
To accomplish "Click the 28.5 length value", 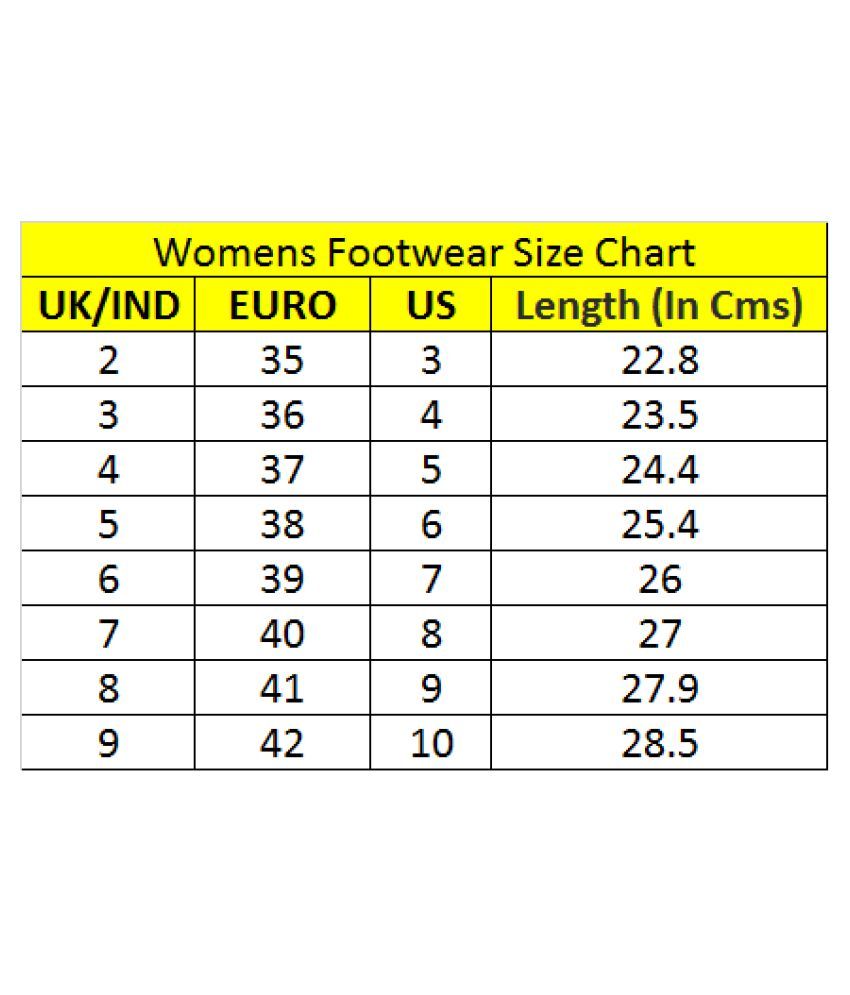I will click(658, 744).
